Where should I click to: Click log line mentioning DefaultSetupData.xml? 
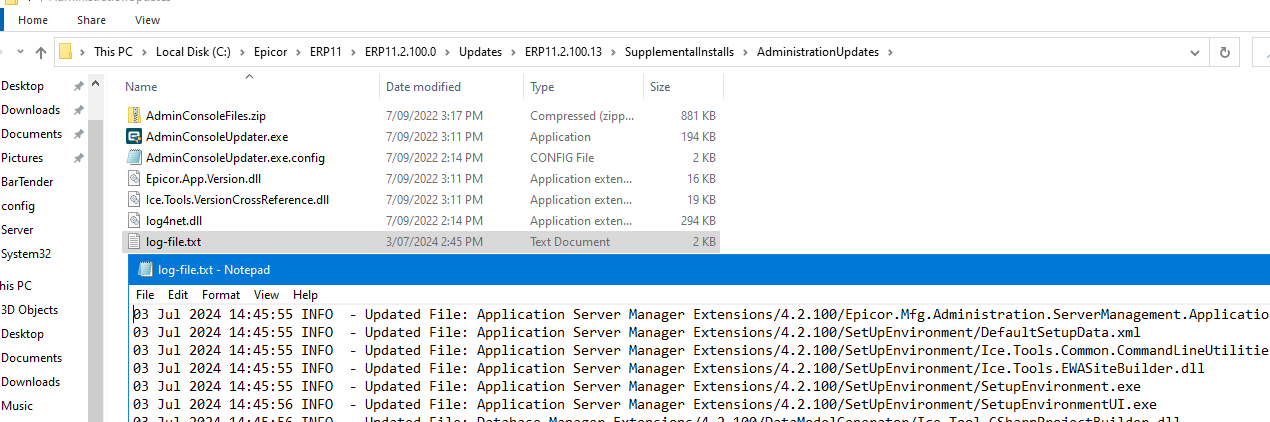(x=637, y=332)
